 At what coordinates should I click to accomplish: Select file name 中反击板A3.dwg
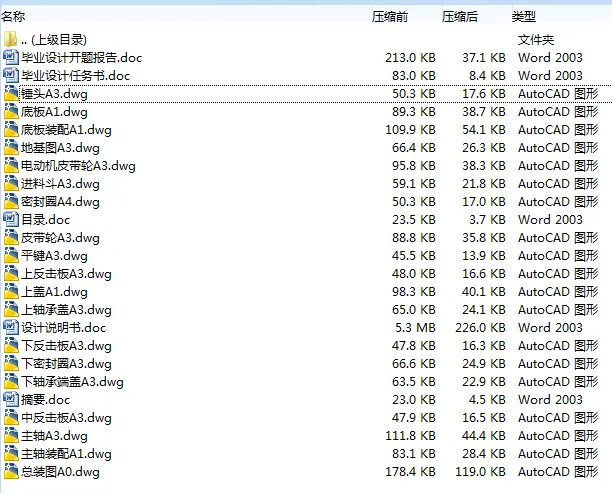click(66, 418)
